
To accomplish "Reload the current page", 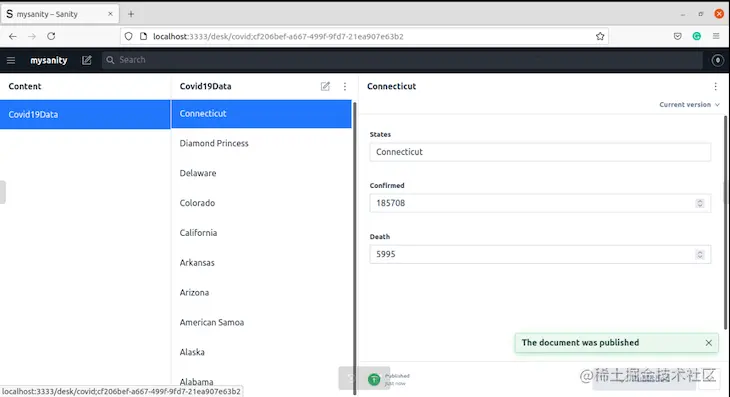I will click(51, 36).
